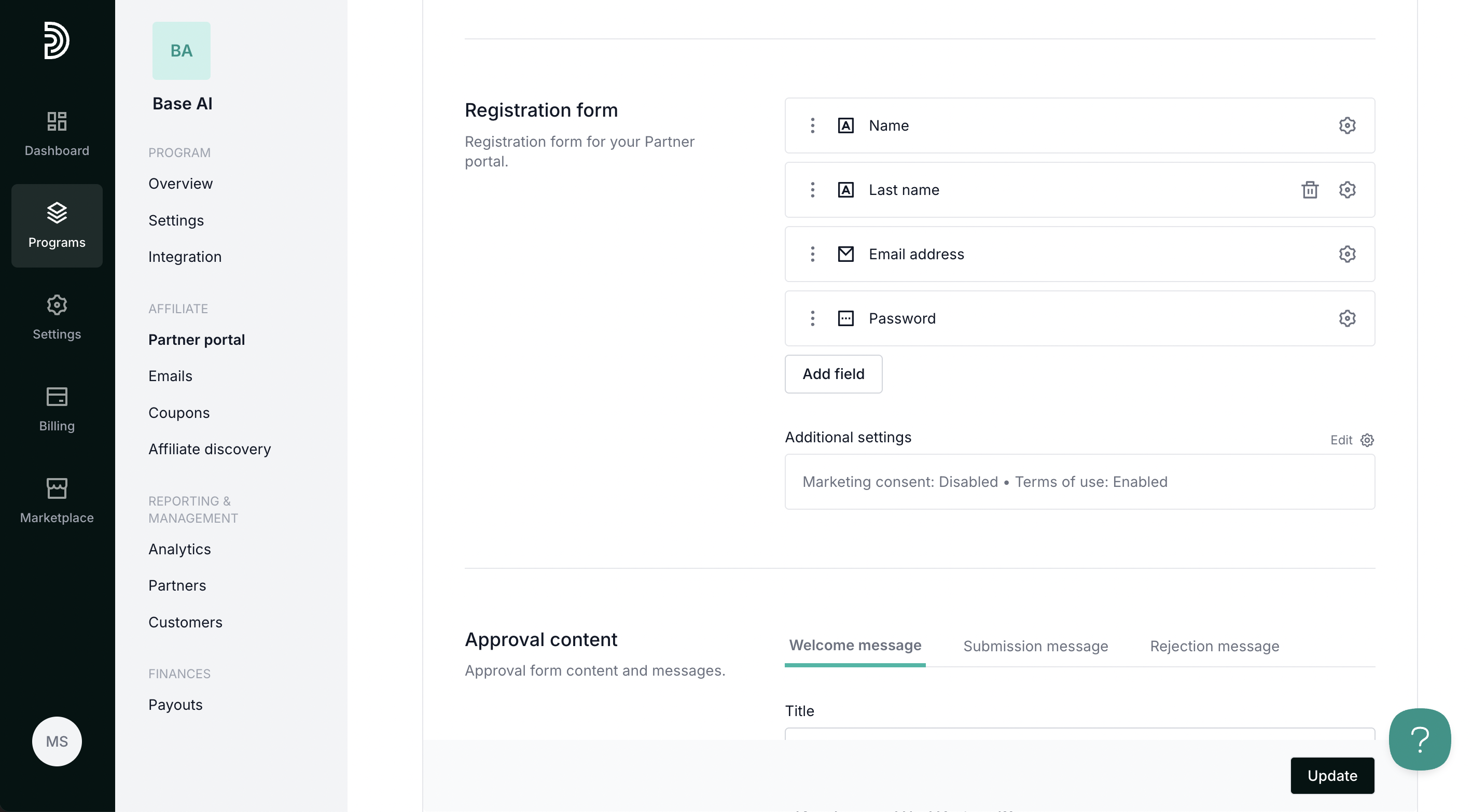1472x812 pixels.
Task: Open the Payouts menu item
Action: coord(175,705)
